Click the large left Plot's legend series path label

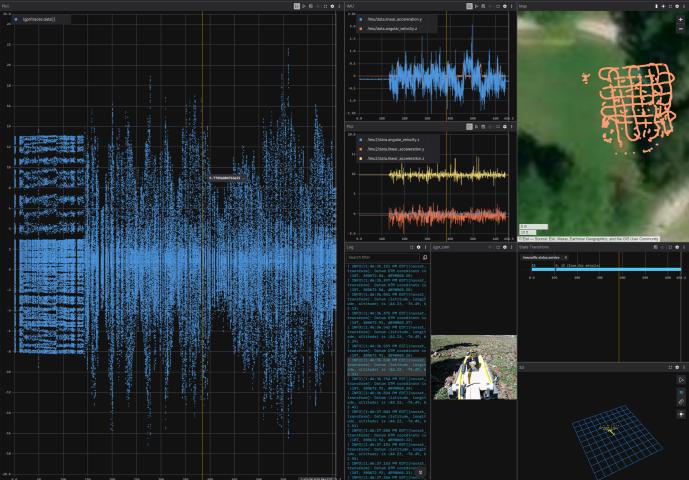click(x=40, y=19)
